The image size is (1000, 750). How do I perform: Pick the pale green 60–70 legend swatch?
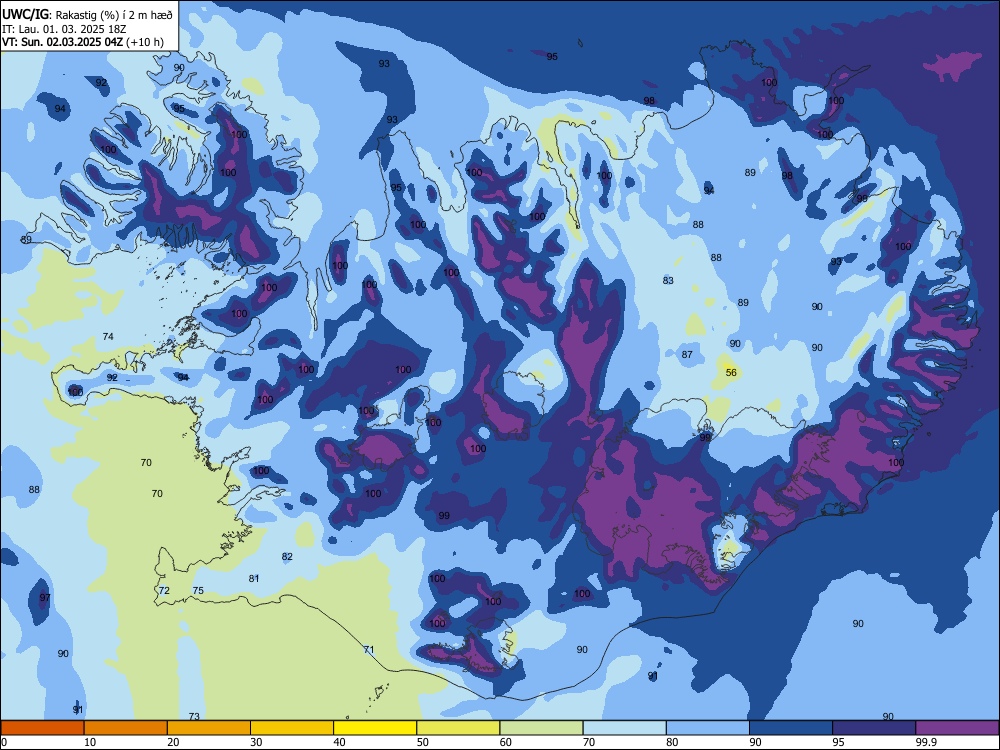(541, 728)
